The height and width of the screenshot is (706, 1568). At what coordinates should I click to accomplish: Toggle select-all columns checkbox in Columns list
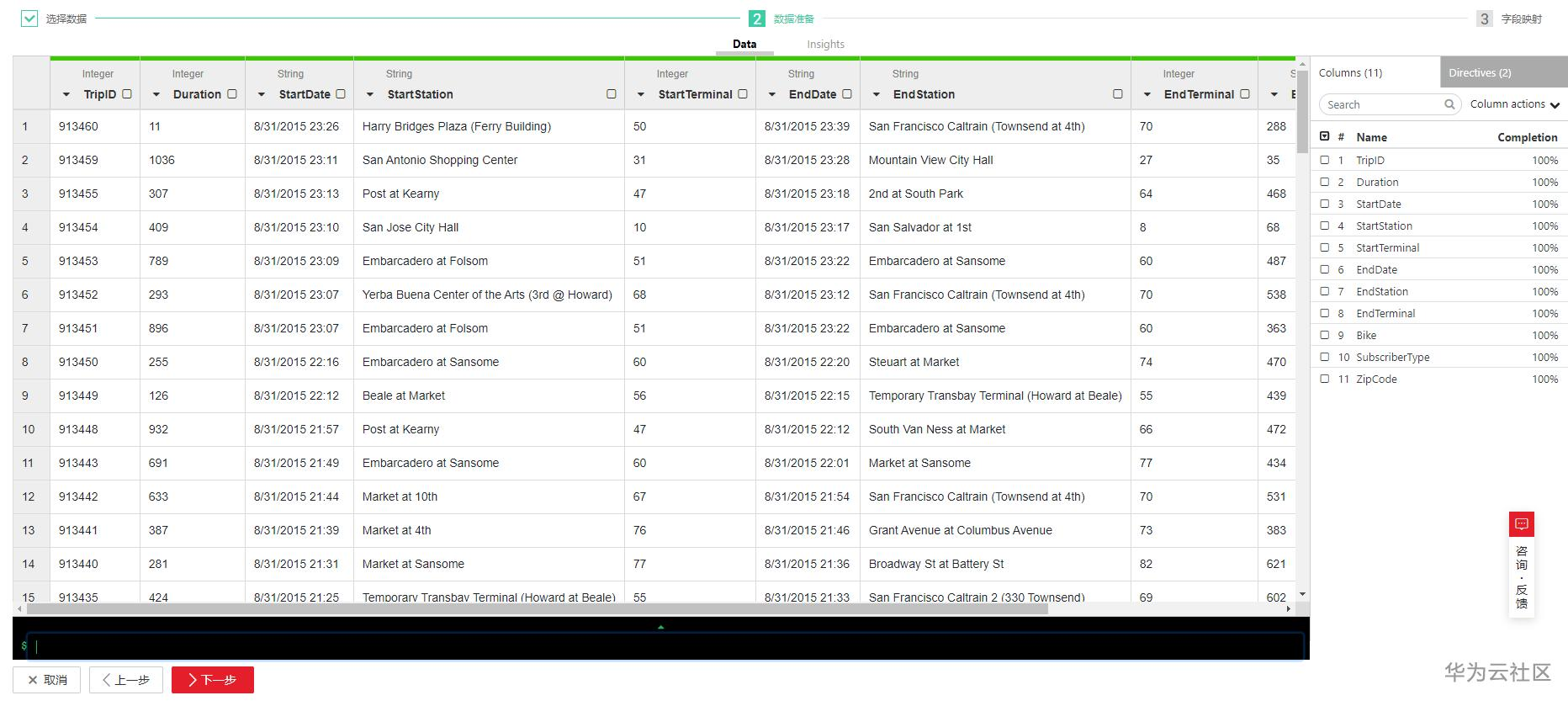coord(1325,136)
